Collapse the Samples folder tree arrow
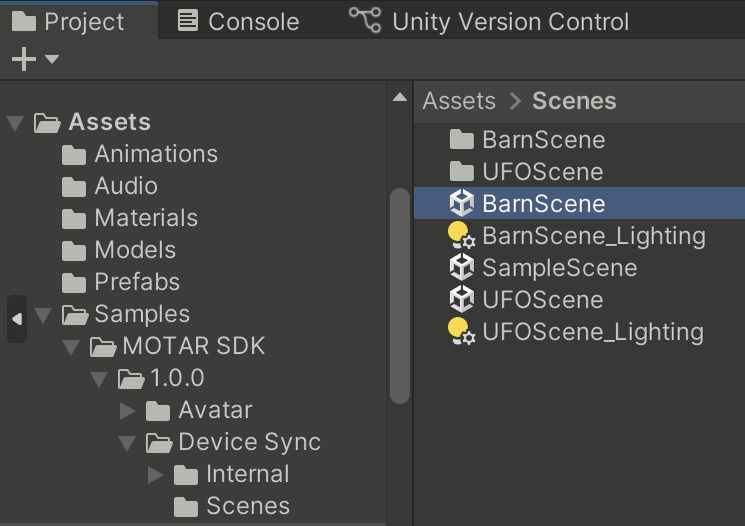 point(43,315)
